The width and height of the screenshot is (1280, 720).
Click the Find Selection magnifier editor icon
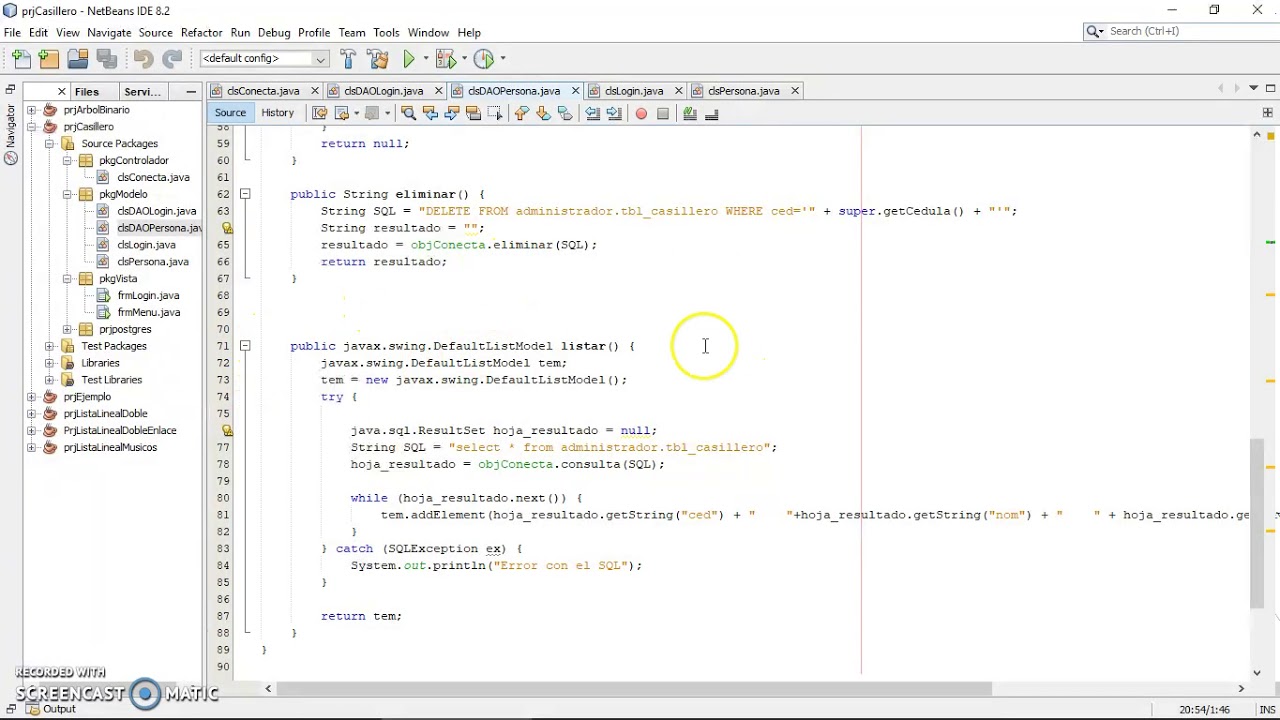tap(408, 114)
